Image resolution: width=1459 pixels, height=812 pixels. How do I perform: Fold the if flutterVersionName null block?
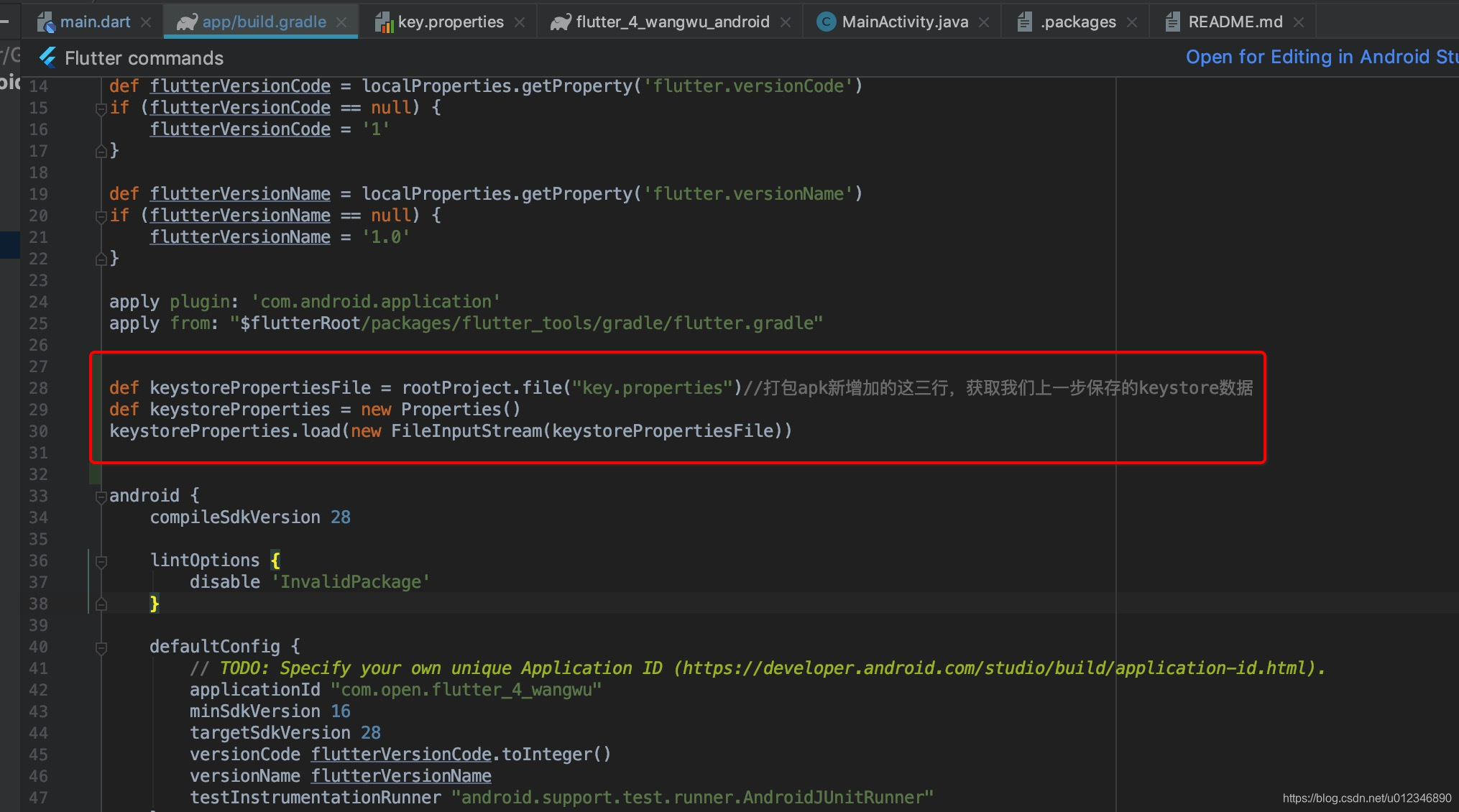(101, 216)
